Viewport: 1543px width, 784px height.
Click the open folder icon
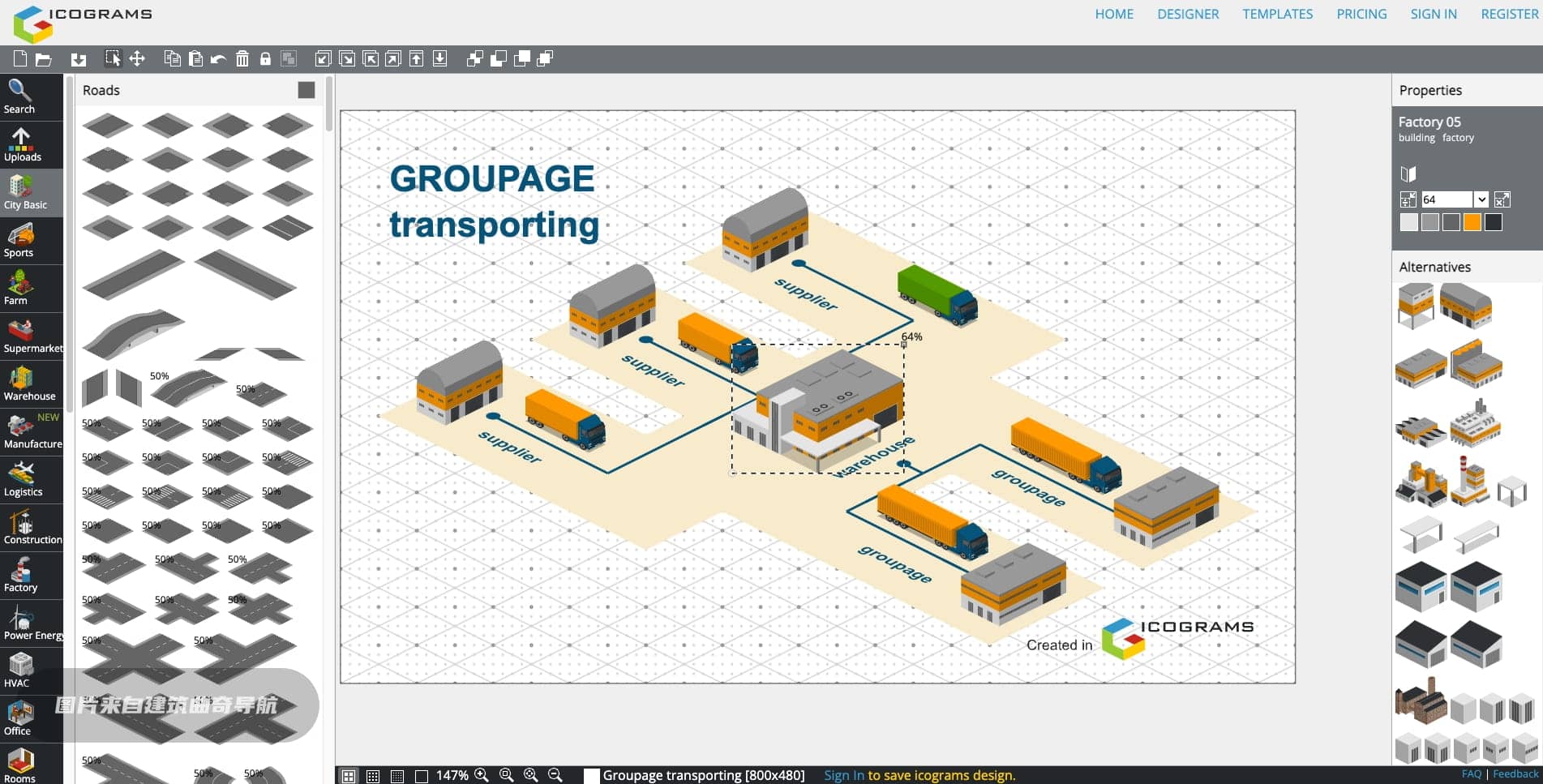(x=44, y=58)
